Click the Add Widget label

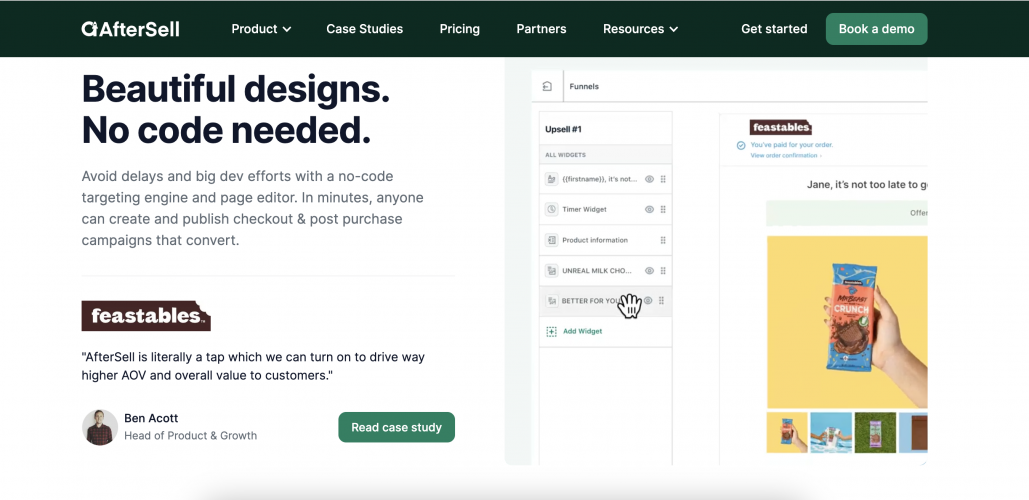tap(583, 331)
